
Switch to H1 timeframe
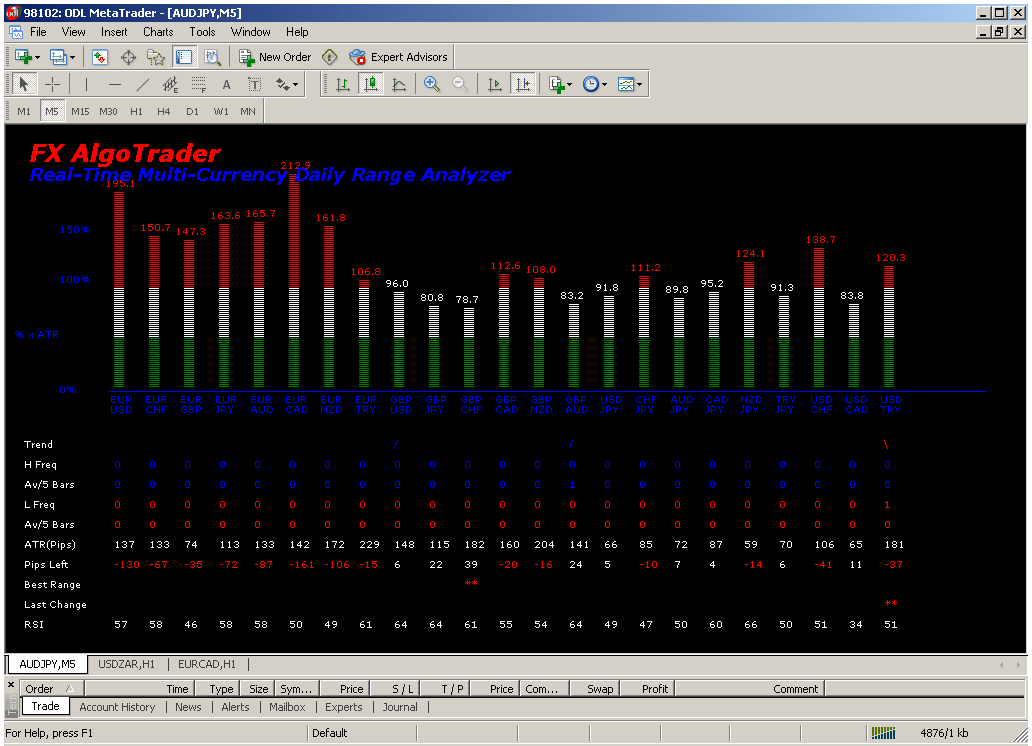136,111
